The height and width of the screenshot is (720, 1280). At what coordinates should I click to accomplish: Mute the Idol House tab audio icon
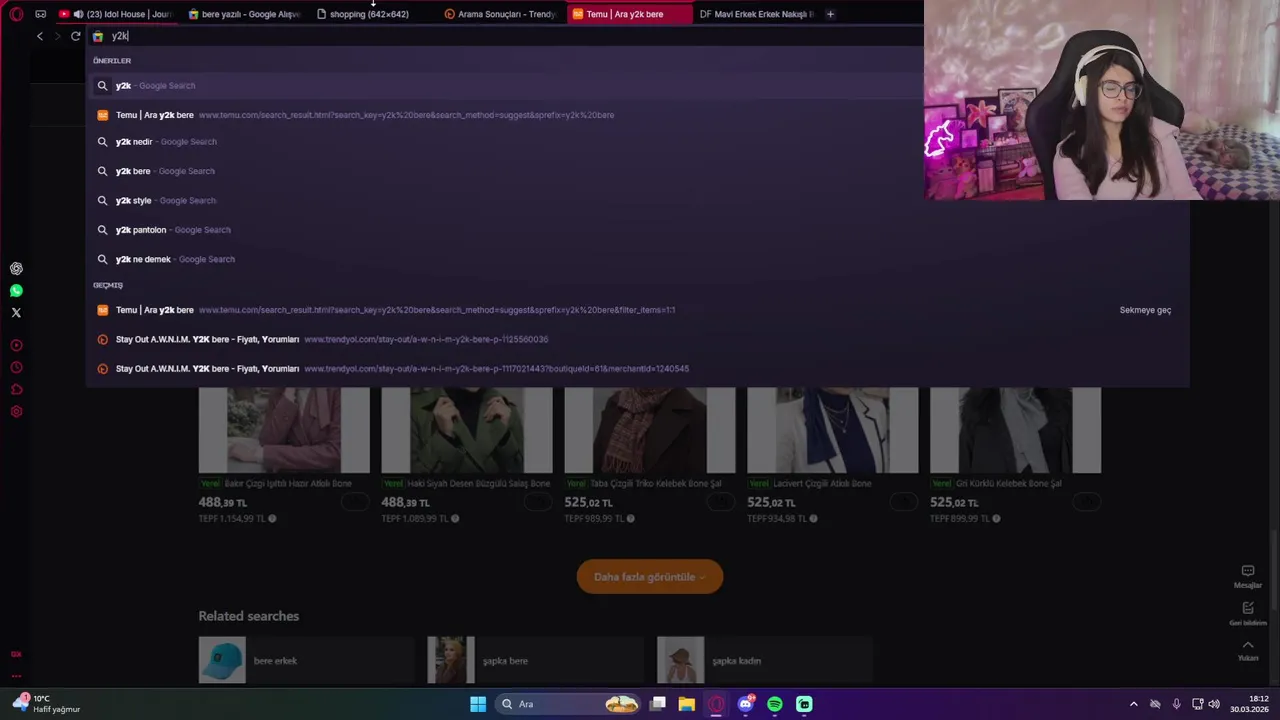click(x=78, y=14)
